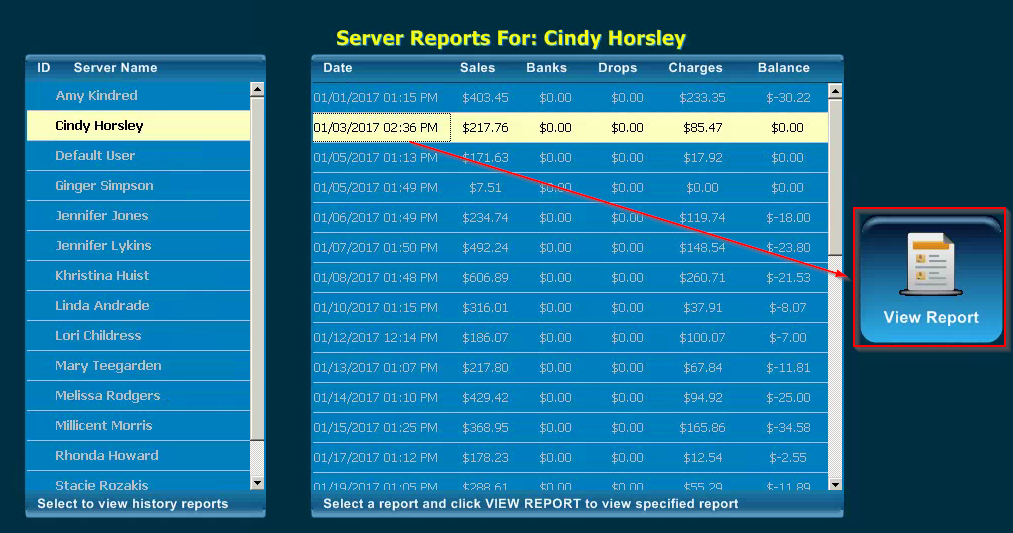This screenshot has width=1013, height=533.
Task: Choose Jennifer Jones from server list
Action: click(138, 216)
